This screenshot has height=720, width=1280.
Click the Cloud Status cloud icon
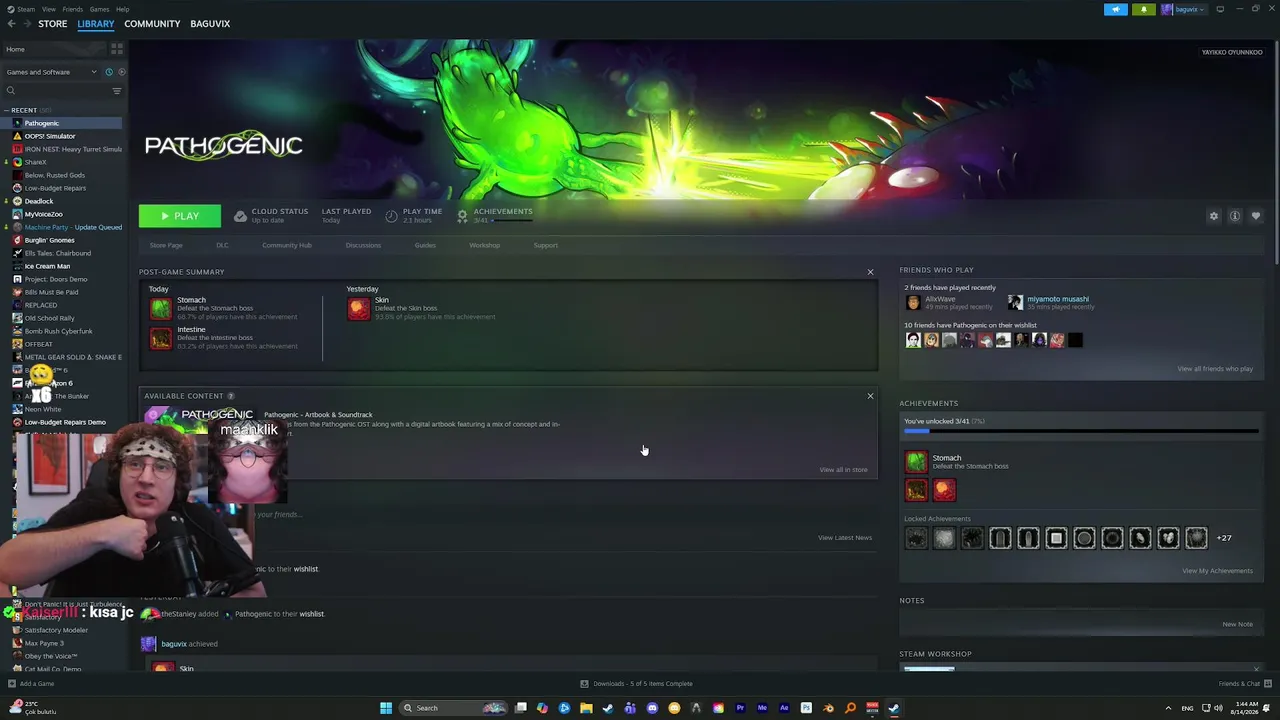click(240, 216)
